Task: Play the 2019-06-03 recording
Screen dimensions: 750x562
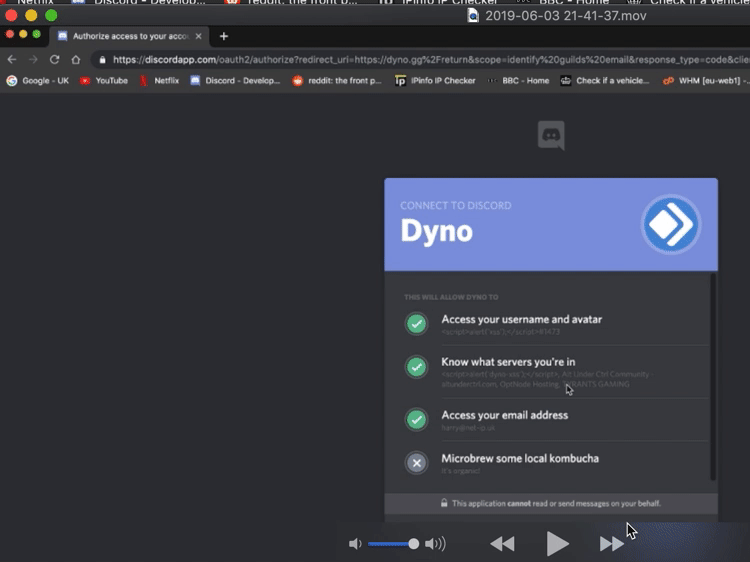Action: [x=557, y=544]
